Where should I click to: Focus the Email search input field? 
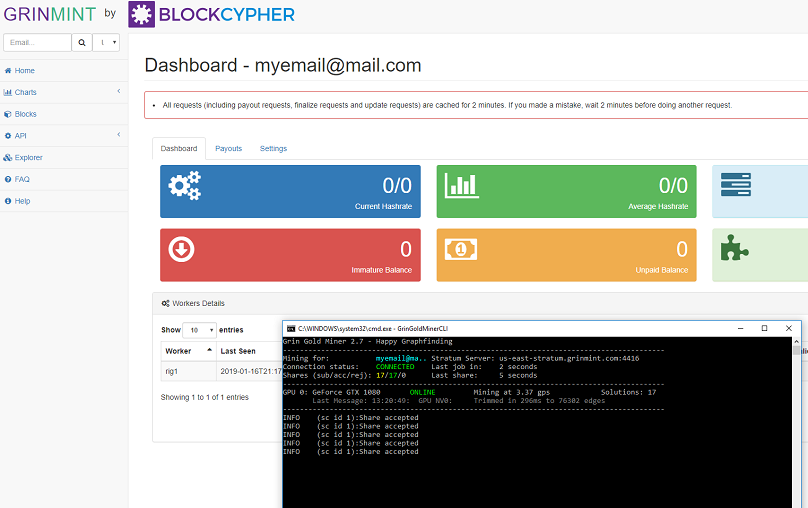click(x=37, y=43)
